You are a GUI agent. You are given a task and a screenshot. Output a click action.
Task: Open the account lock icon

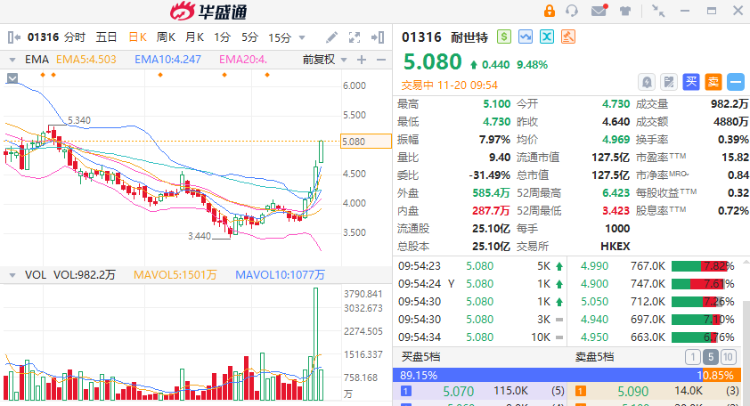click(549, 11)
